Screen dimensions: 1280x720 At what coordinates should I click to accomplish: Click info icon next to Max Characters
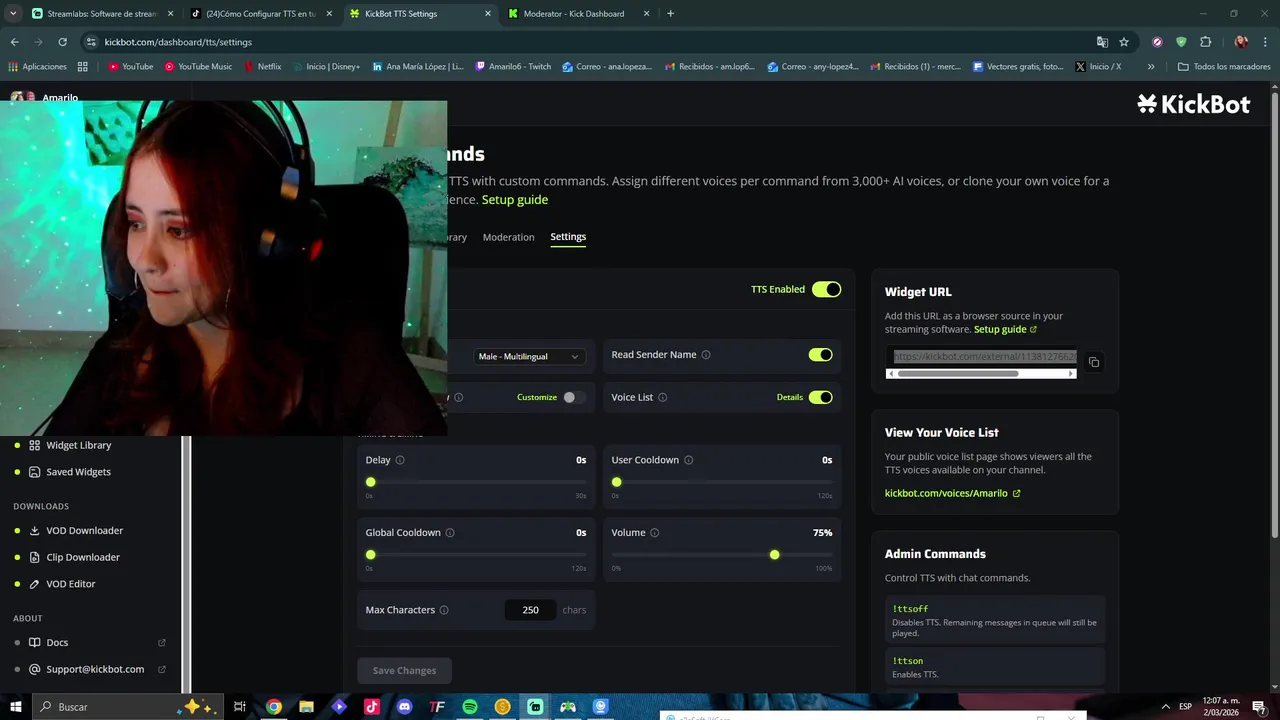coord(444,610)
